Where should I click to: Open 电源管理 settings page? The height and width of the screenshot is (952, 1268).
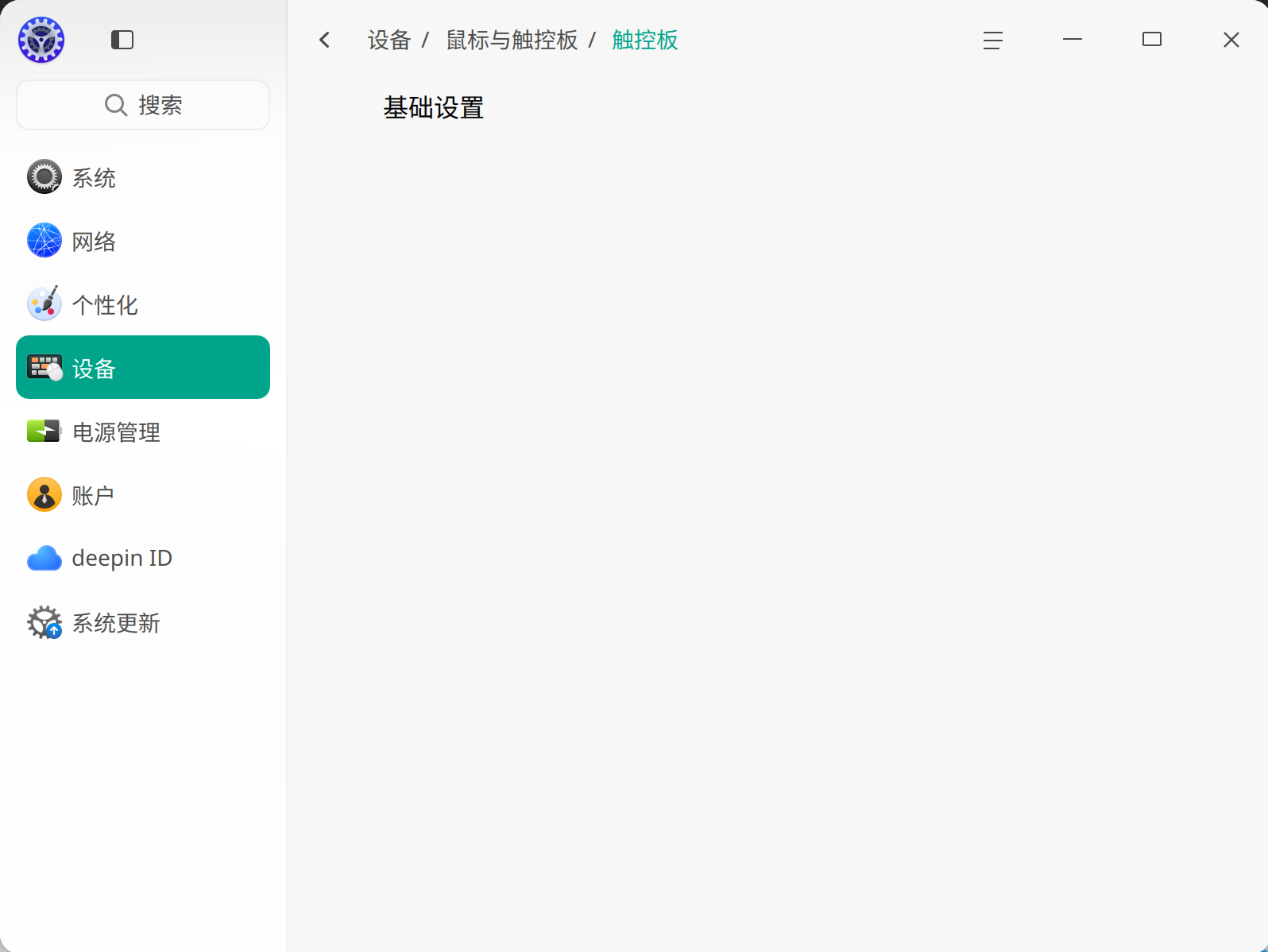tap(143, 431)
